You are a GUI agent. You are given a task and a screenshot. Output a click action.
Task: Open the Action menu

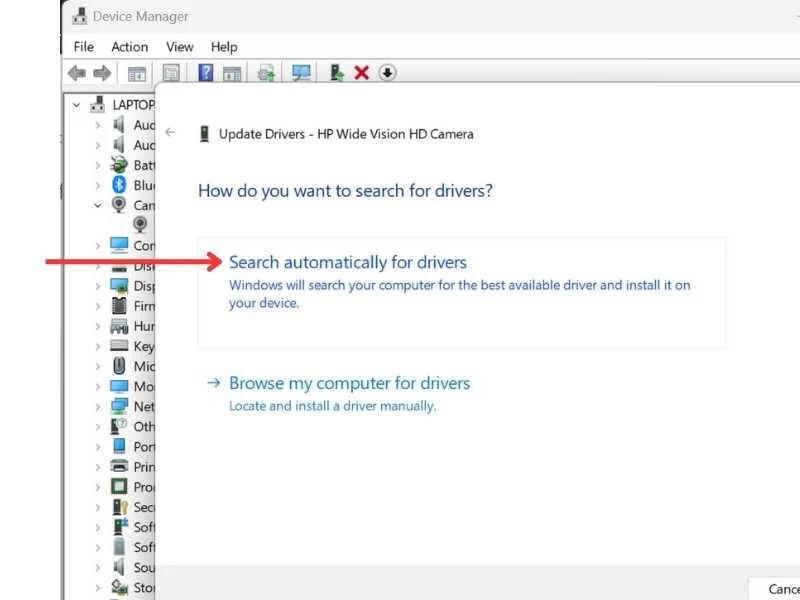[130, 47]
